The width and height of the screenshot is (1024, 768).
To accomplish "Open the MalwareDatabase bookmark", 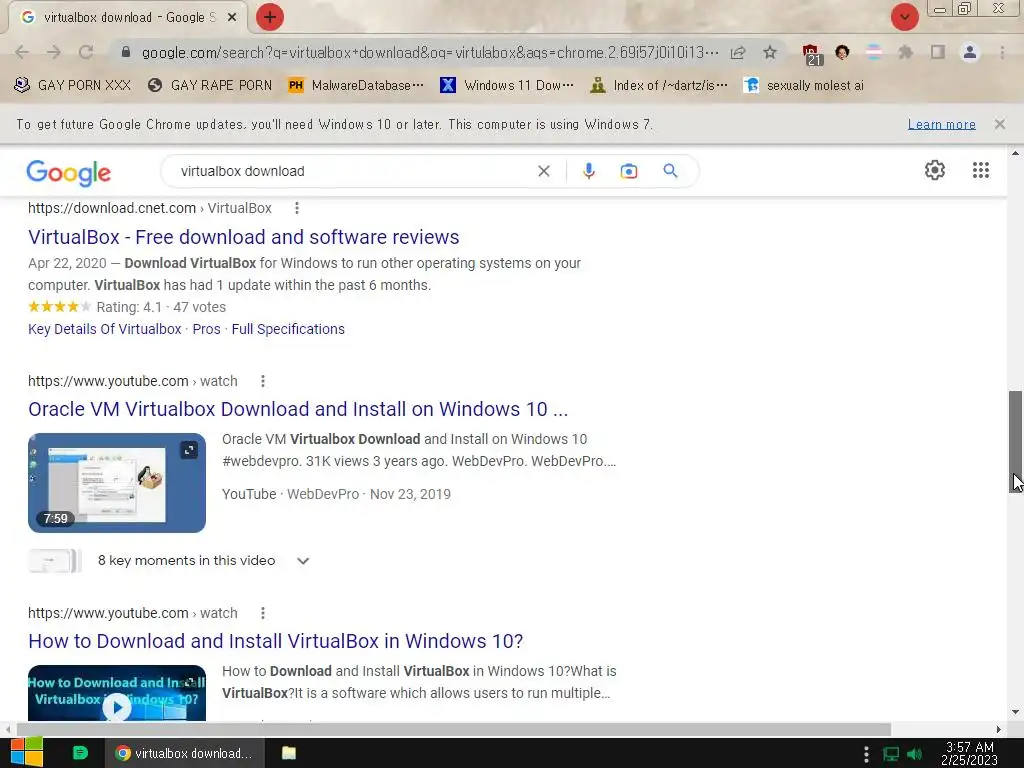I will tap(356, 85).
